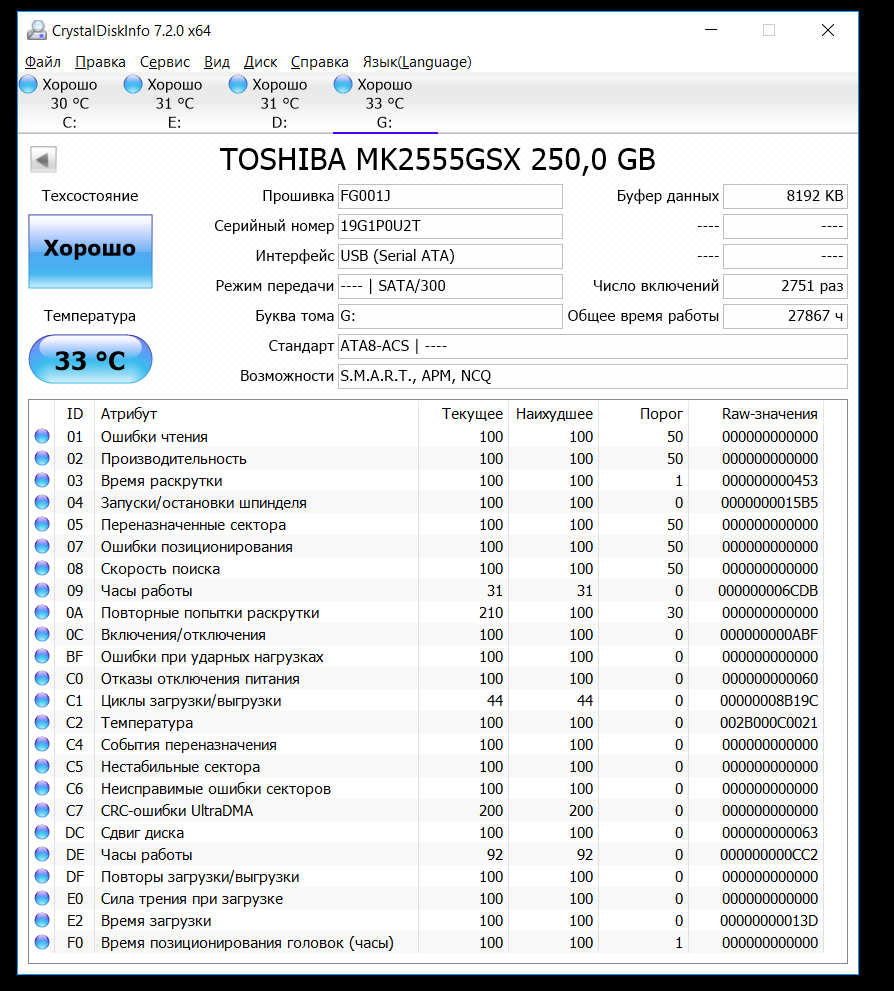Image resolution: width=894 pixels, height=991 pixels.
Task: Click the Интерфейс field USB (Serial ATA)
Action: pos(450,256)
